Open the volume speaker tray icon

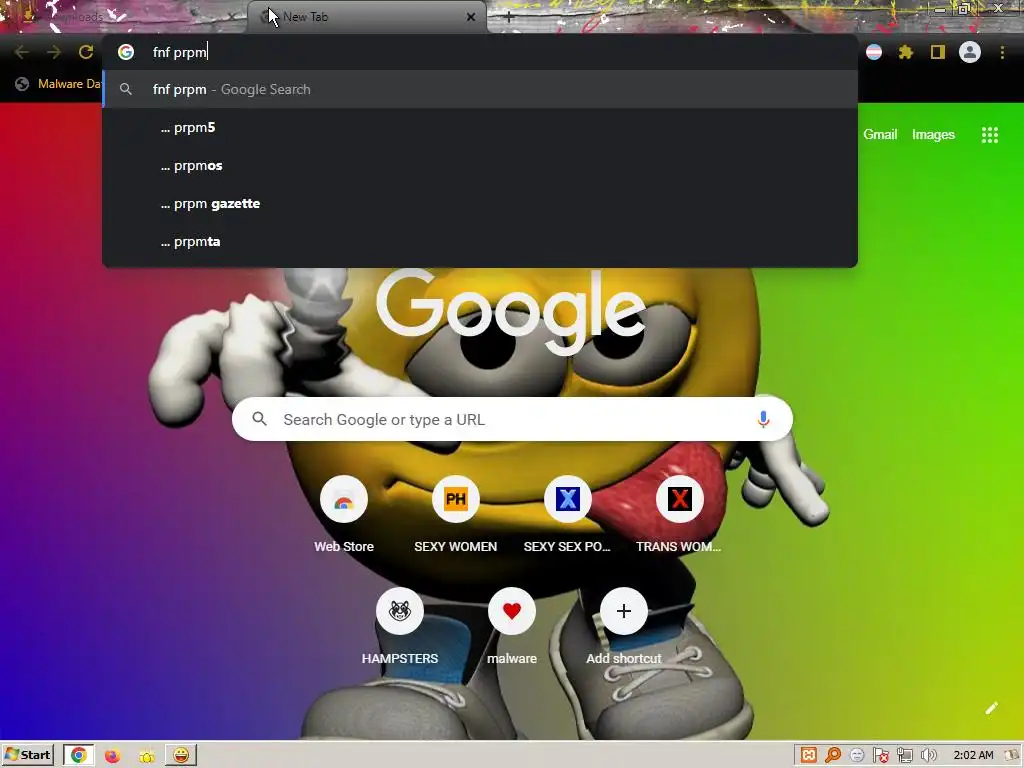(929, 756)
